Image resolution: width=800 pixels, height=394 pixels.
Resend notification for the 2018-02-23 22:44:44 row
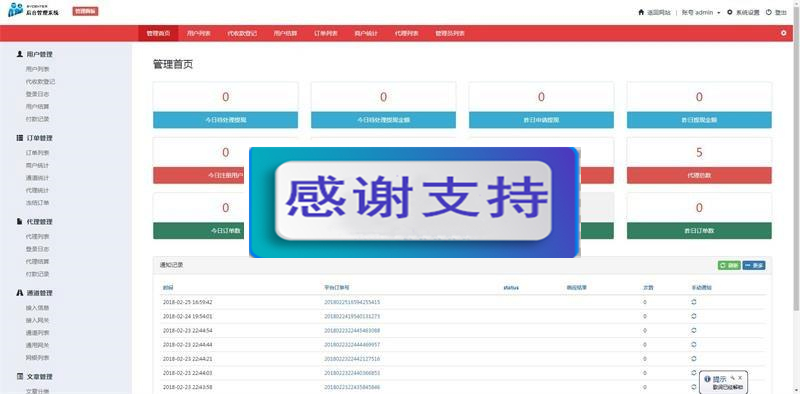(x=694, y=345)
